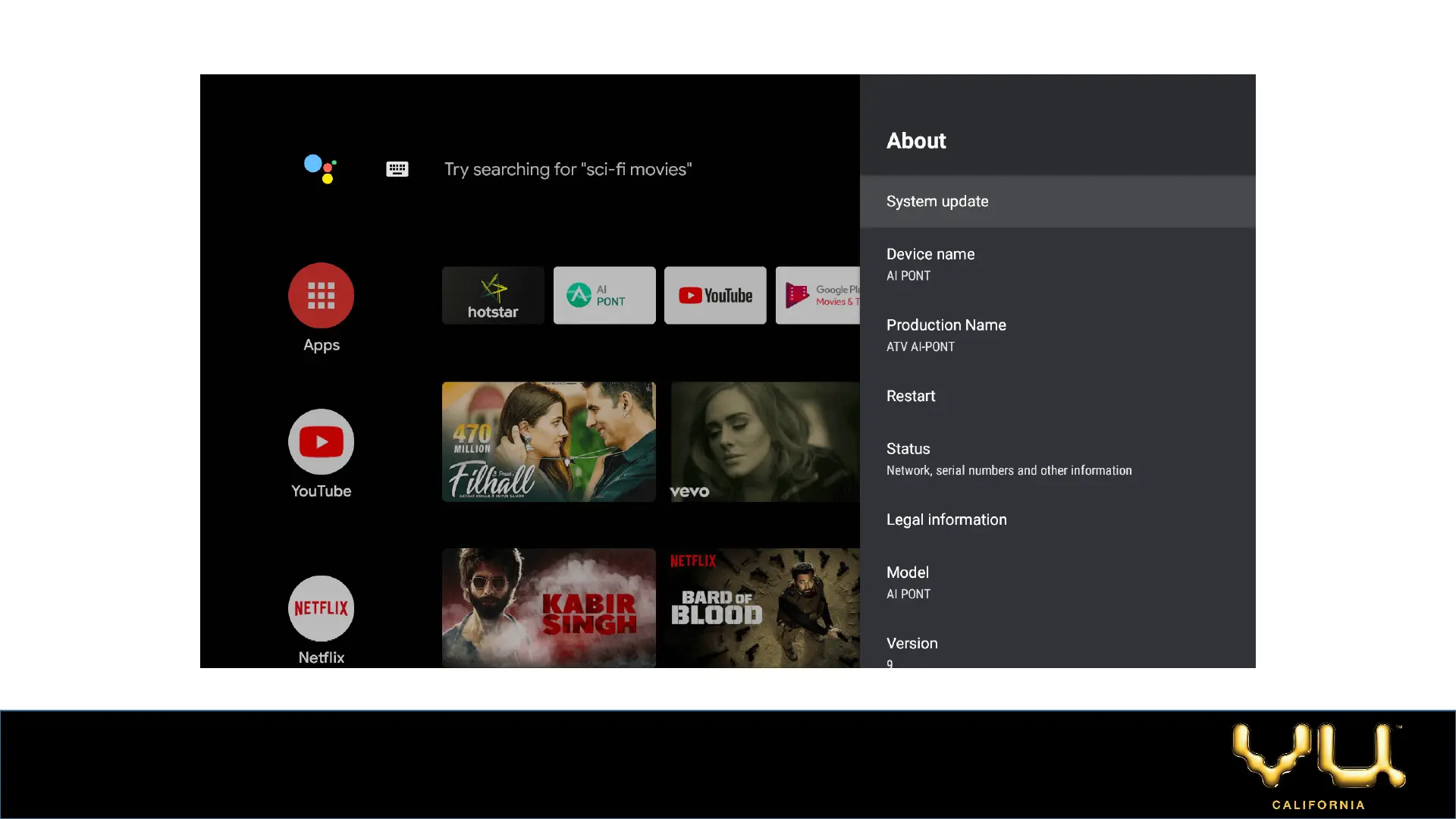The width and height of the screenshot is (1456, 819).
Task: Click the sci-fi movies search field
Action: tap(567, 169)
